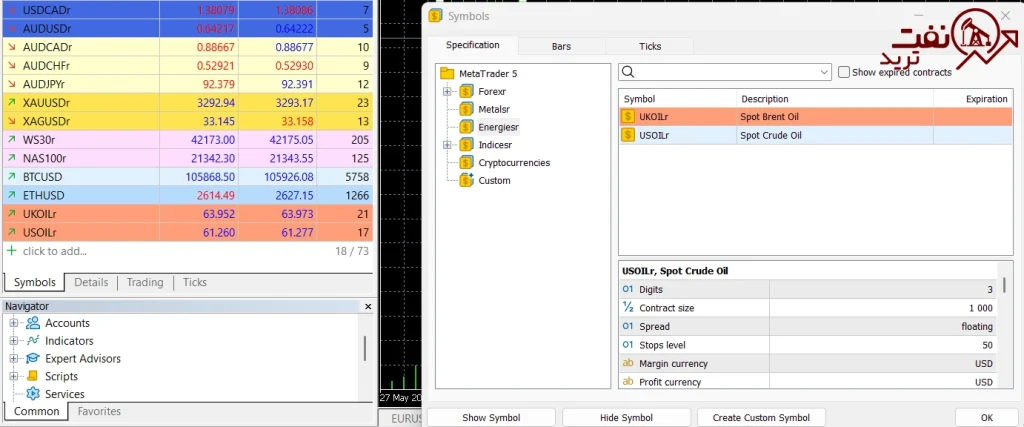
Task: Switch Navigator to Common tab
Action: [37, 411]
